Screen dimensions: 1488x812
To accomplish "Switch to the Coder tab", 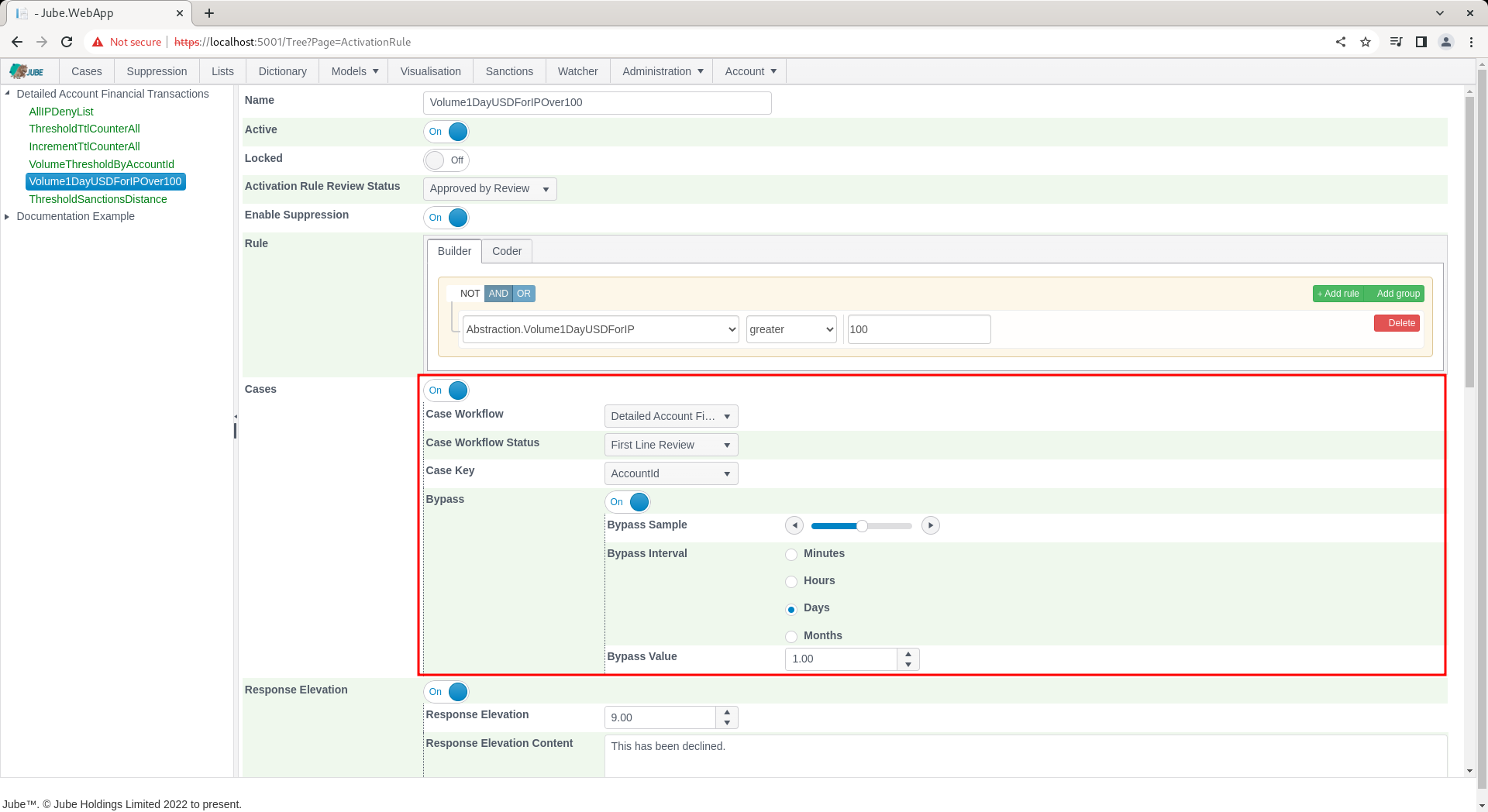I will click(507, 251).
